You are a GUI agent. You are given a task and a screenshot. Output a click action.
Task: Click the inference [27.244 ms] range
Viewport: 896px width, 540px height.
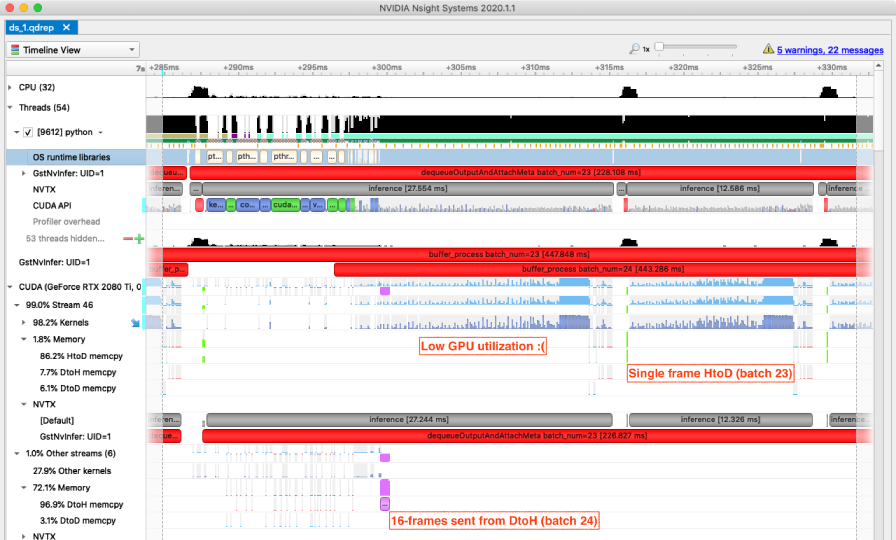tap(409, 420)
